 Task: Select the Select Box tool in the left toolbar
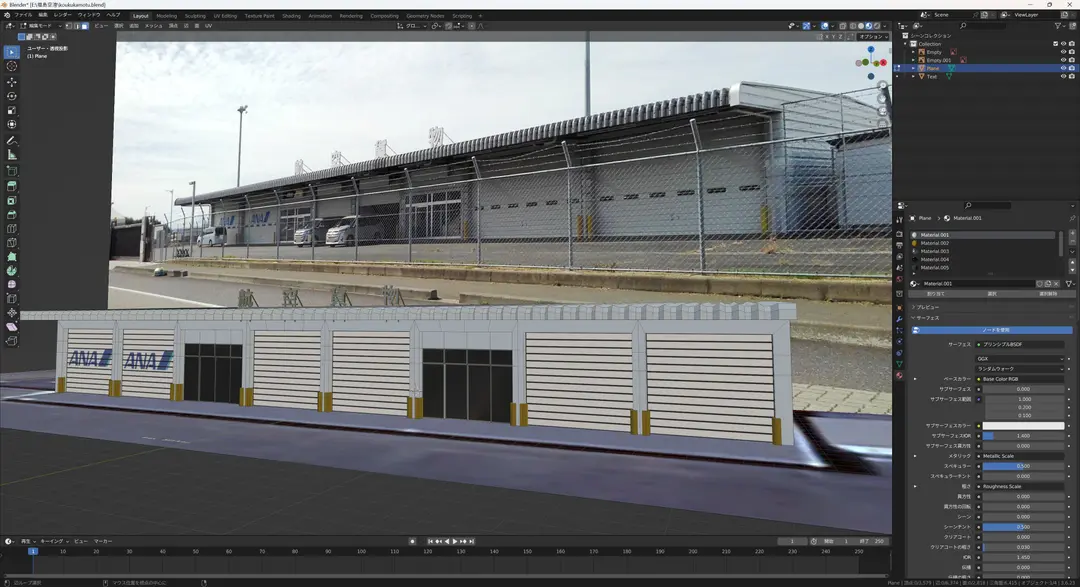(x=12, y=52)
